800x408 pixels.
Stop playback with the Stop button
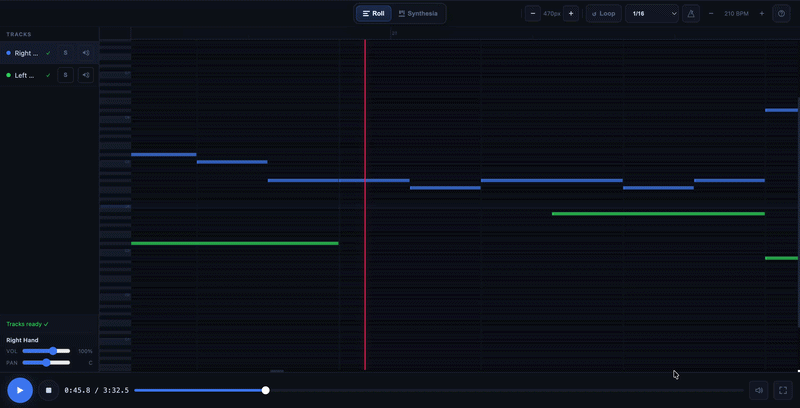(x=48, y=390)
